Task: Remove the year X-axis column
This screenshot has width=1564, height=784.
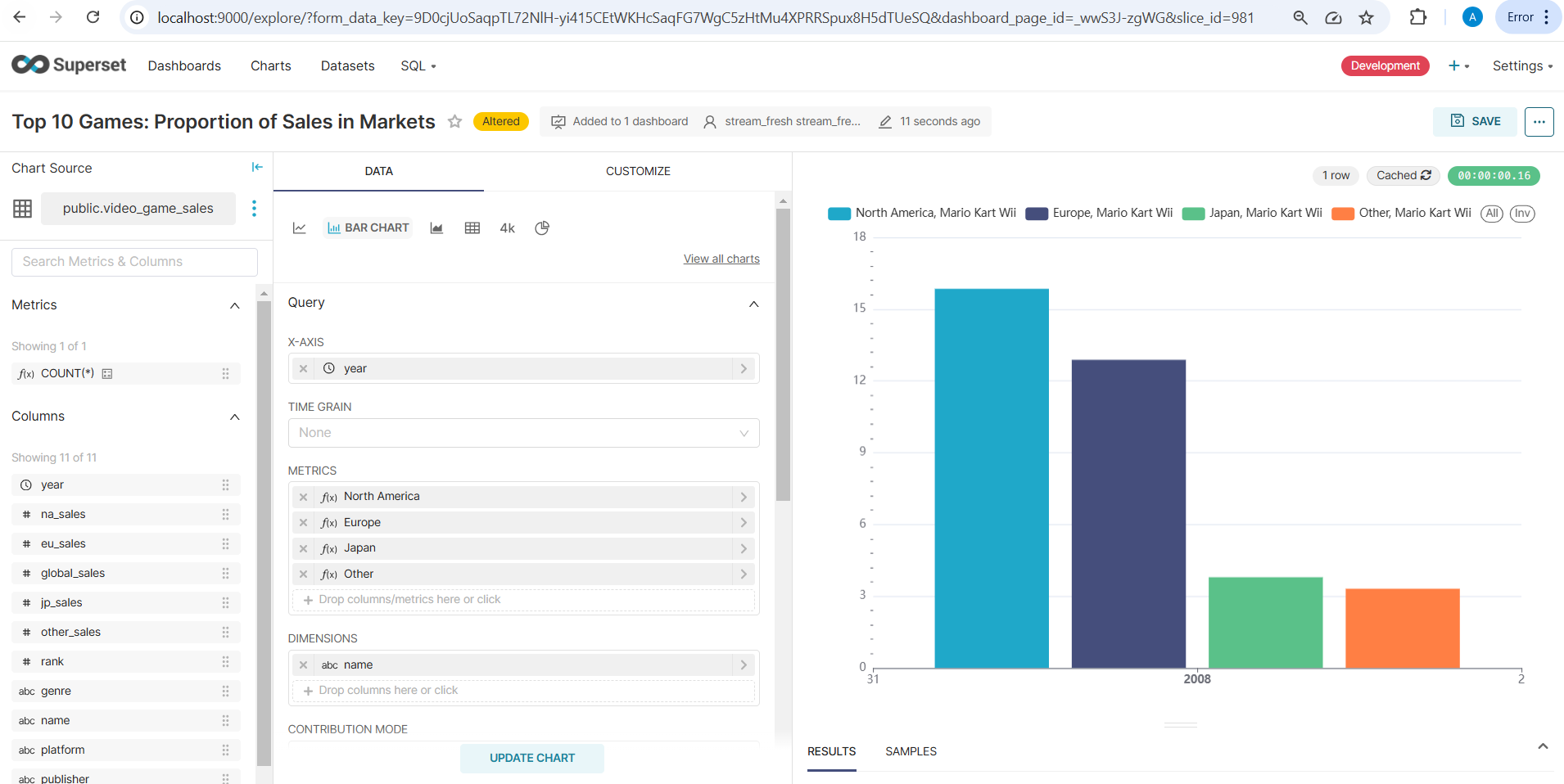Action: point(303,369)
